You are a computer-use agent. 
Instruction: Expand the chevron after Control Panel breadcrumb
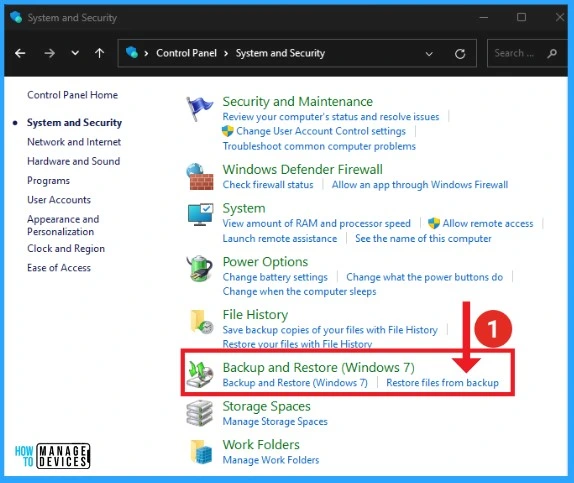226,53
